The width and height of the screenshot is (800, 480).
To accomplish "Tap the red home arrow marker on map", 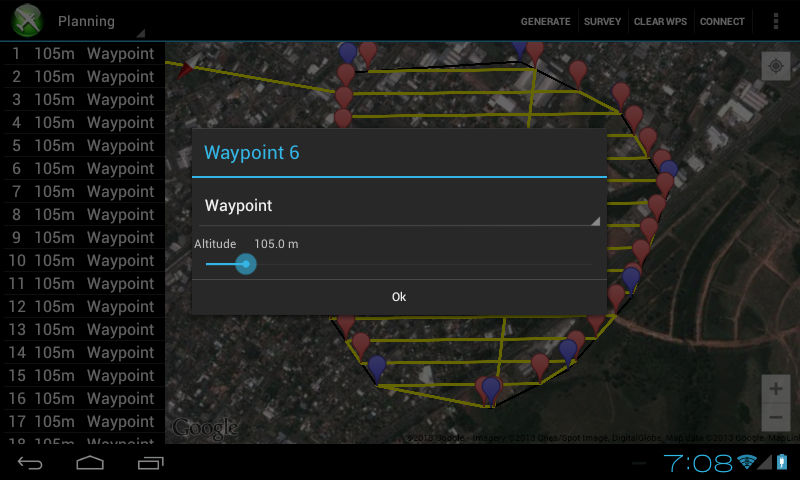I will click(188, 66).
